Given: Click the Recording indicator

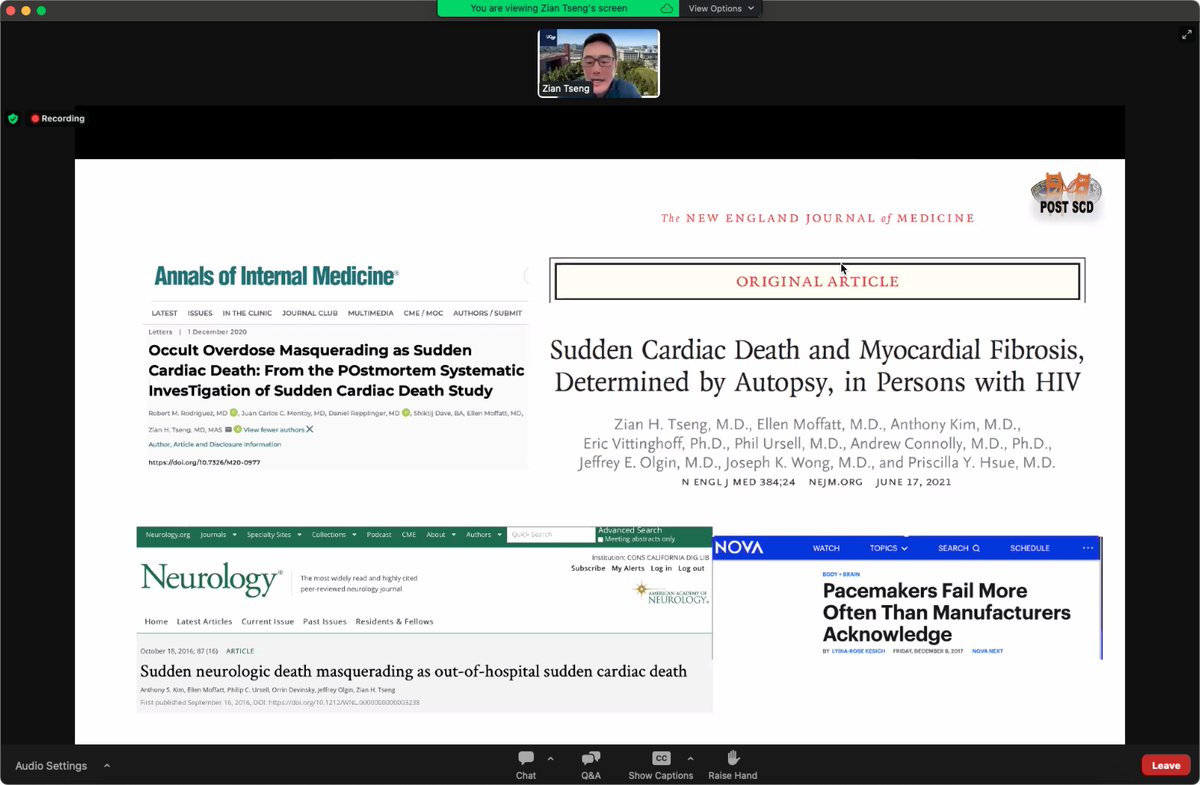Looking at the screenshot, I should pos(58,118).
